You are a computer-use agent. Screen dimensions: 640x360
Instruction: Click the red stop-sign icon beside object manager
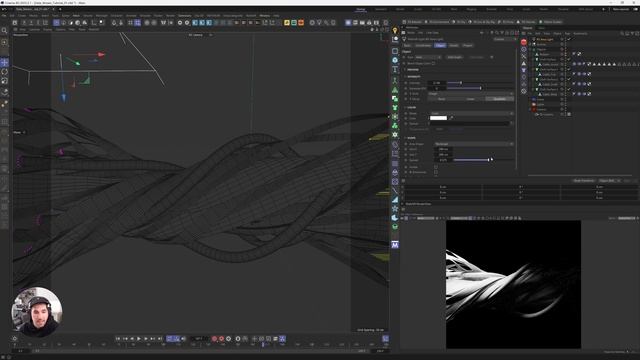click(524, 42)
